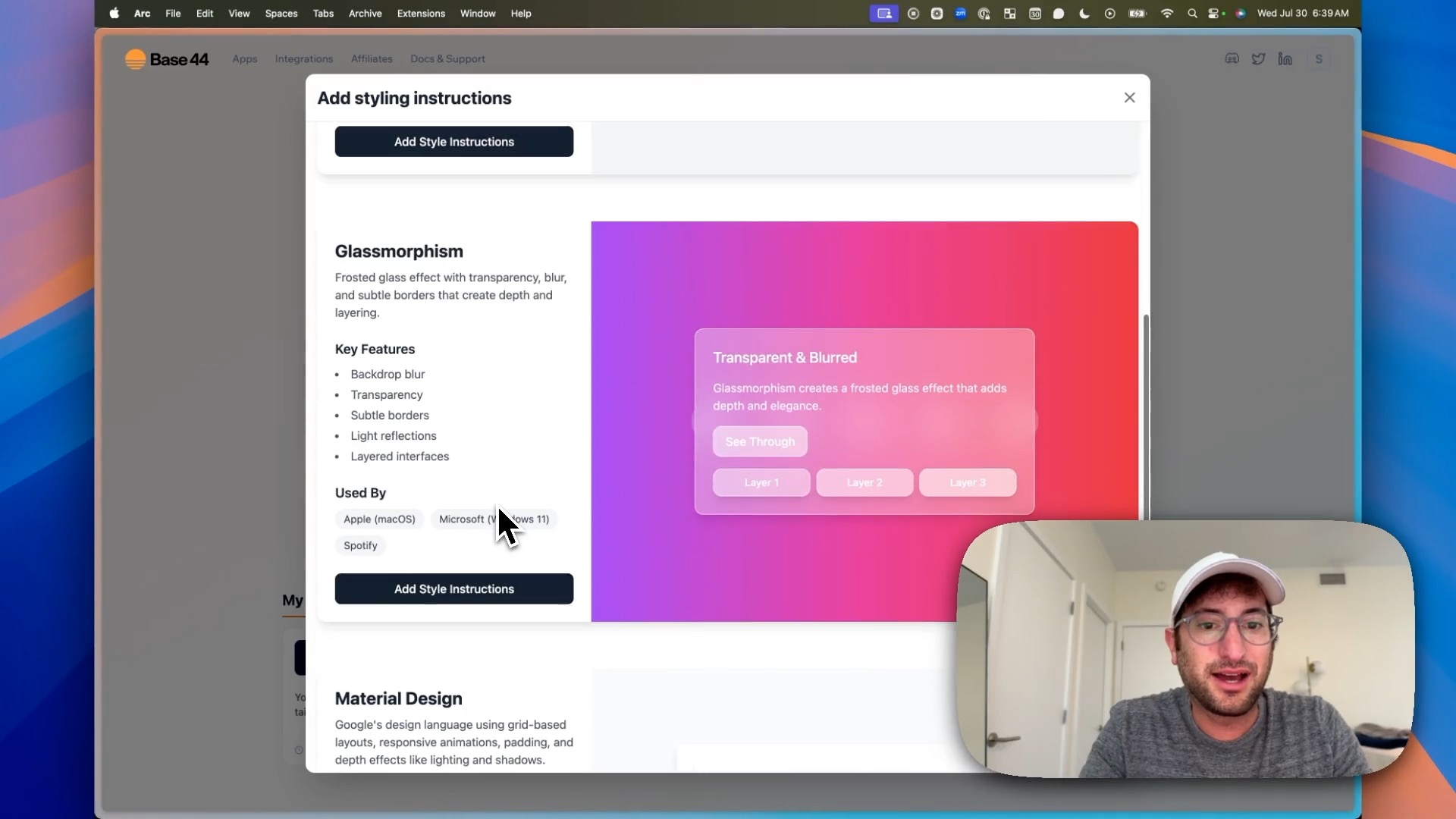Screen dimensions: 1456x819
Task: Open the Apple menu
Action: coord(114,14)
